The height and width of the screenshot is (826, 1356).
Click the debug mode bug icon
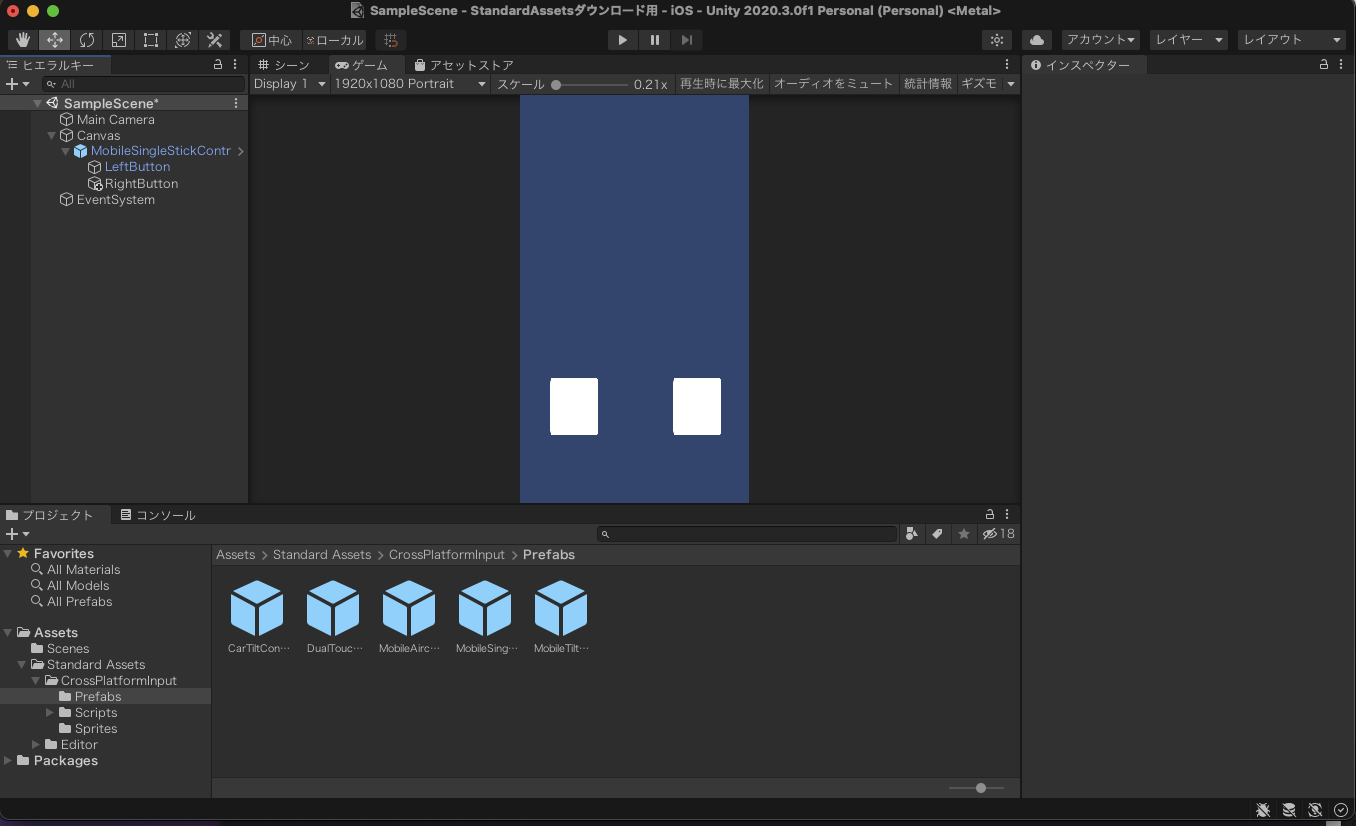(1263, 810)
